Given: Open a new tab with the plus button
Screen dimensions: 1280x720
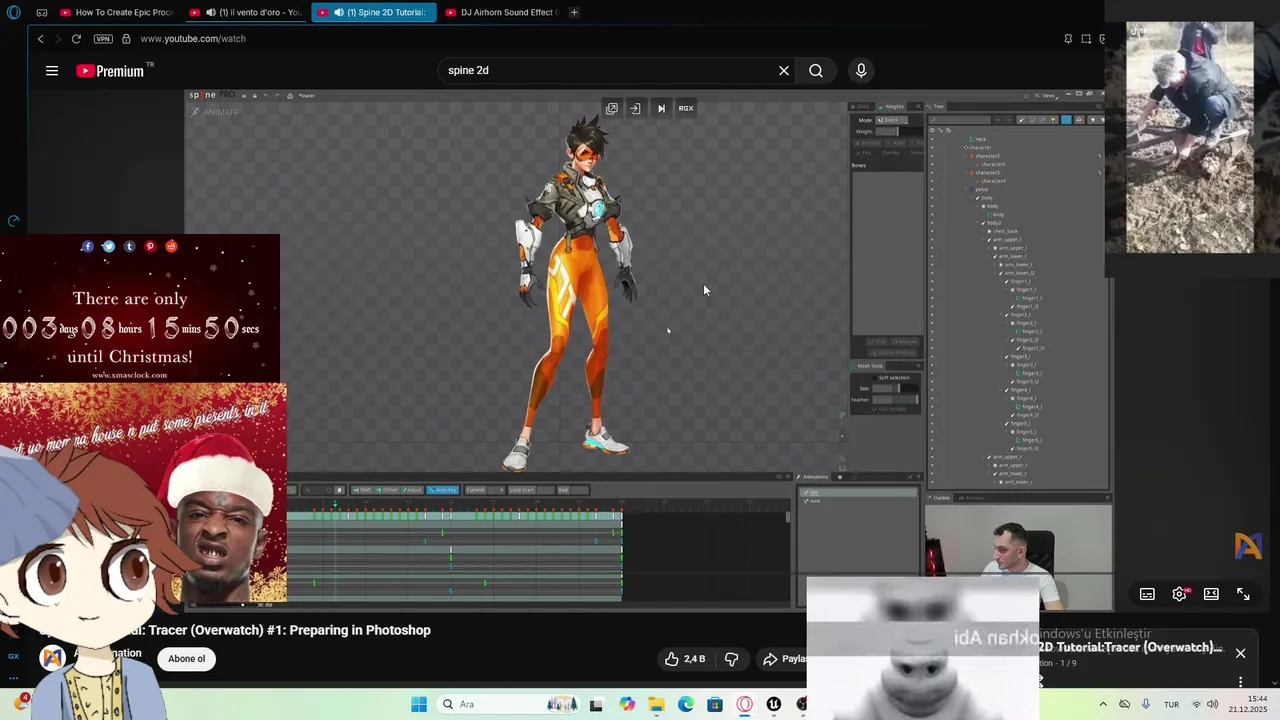Looking at the screenshot, I should tap(574, 12).
